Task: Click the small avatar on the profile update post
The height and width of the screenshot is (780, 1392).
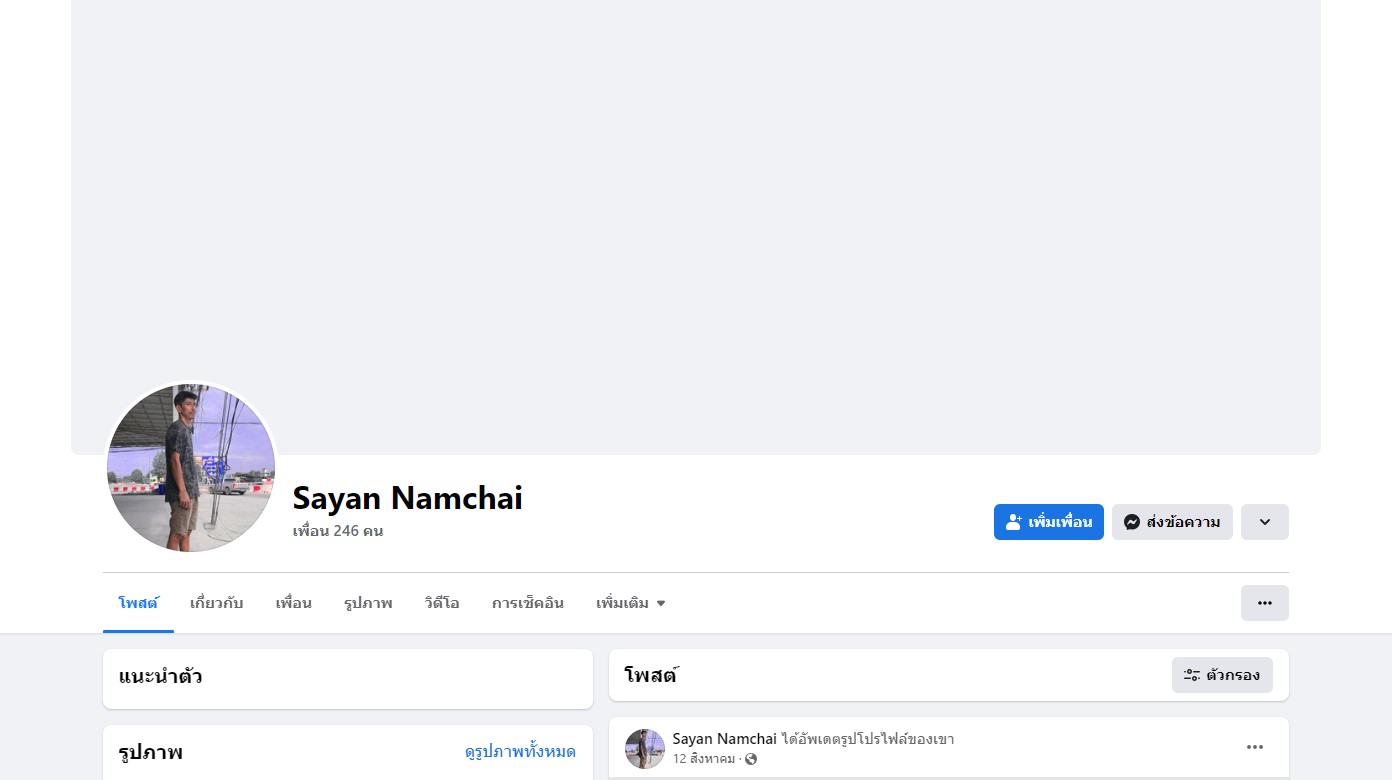Action: pyautogui.click(x=645, y=749)
